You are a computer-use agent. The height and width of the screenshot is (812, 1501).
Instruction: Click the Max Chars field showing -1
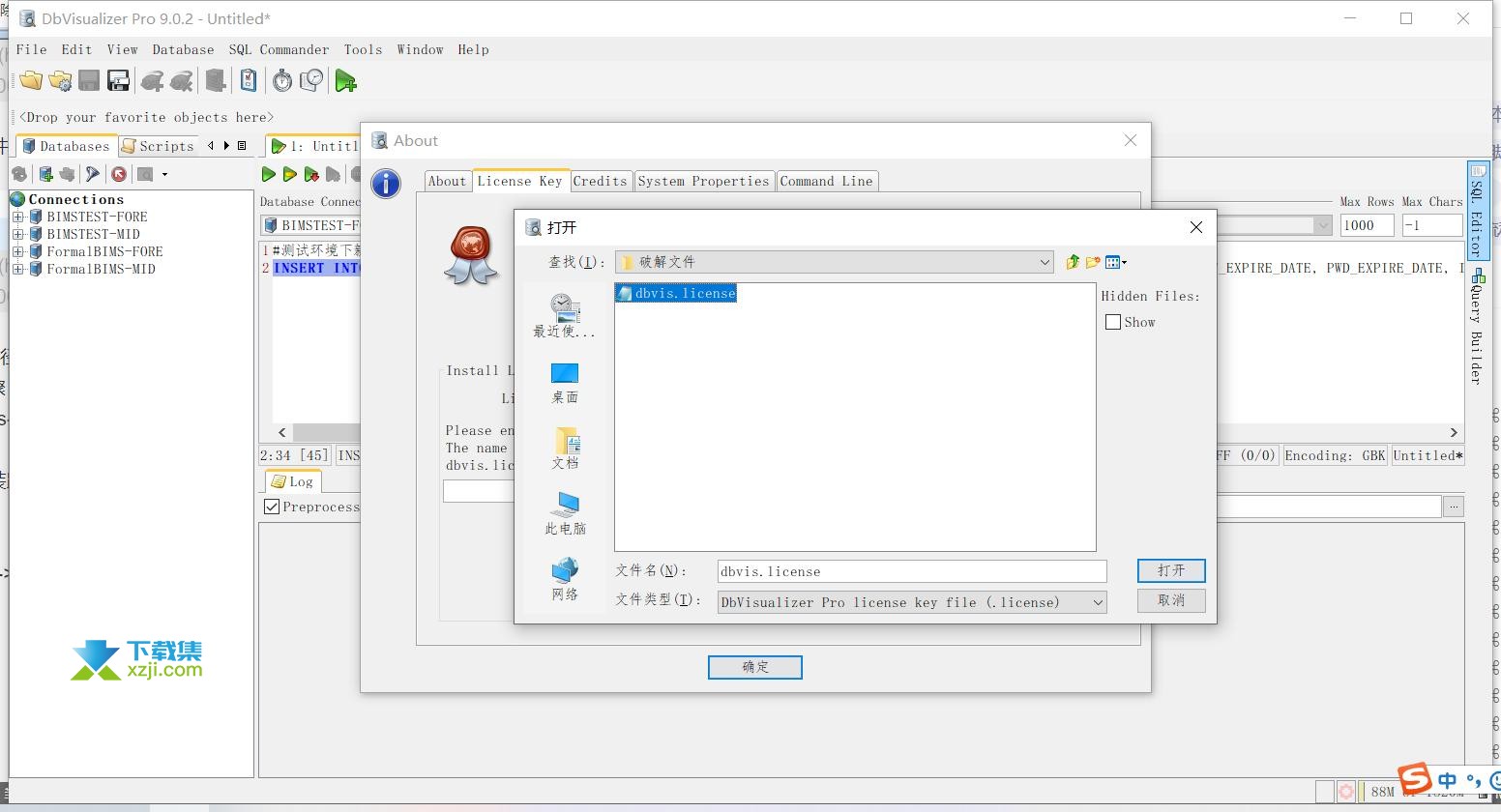pyautogui.click(x=1431, y=225)
